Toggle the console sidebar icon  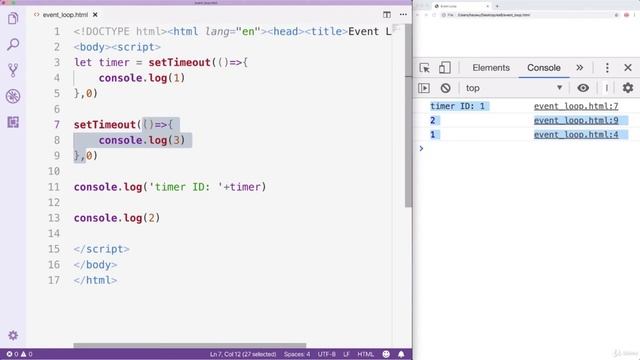(x=424, y=88)
